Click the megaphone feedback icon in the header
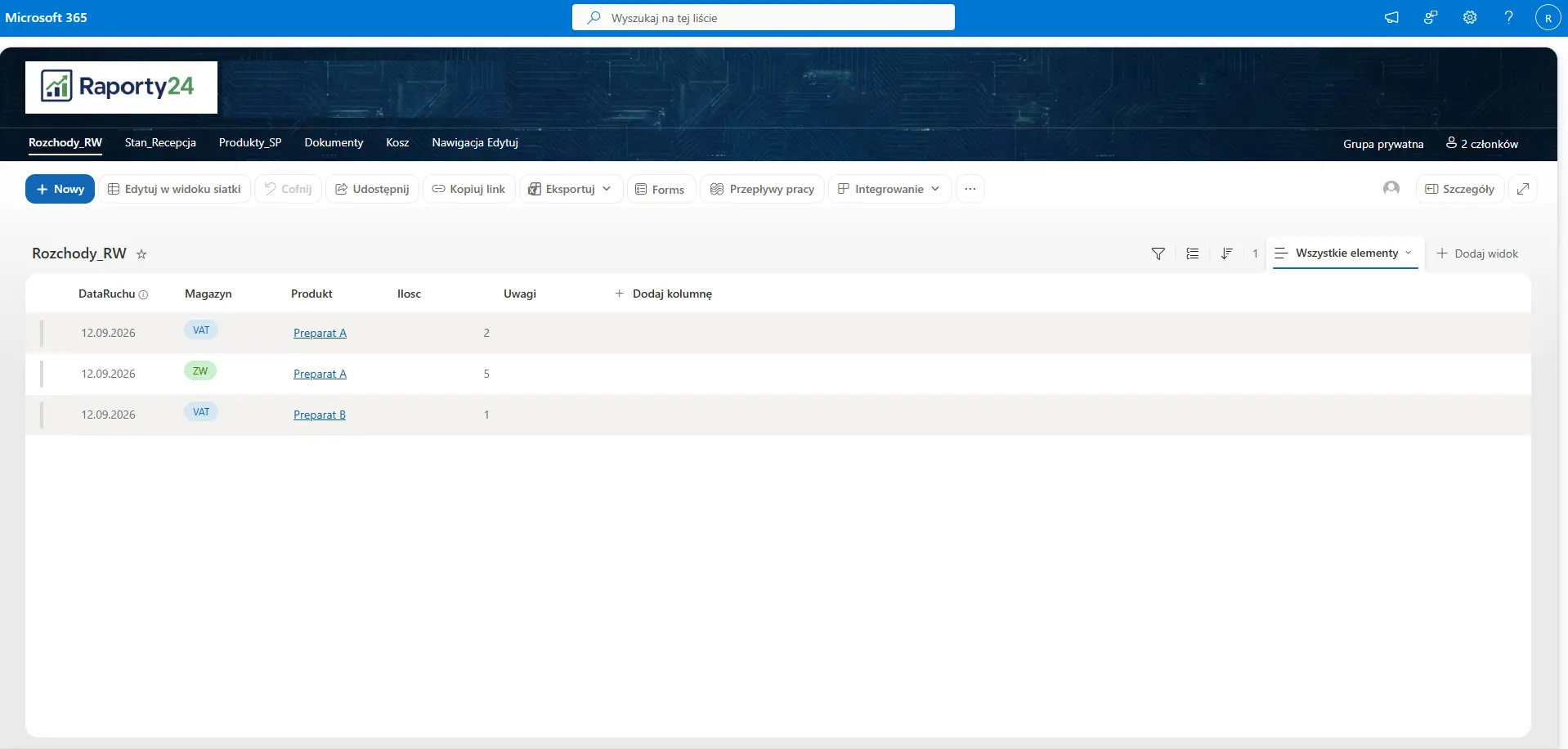Viewport: 1568px width, 749px height. [x=1391, y=17]
